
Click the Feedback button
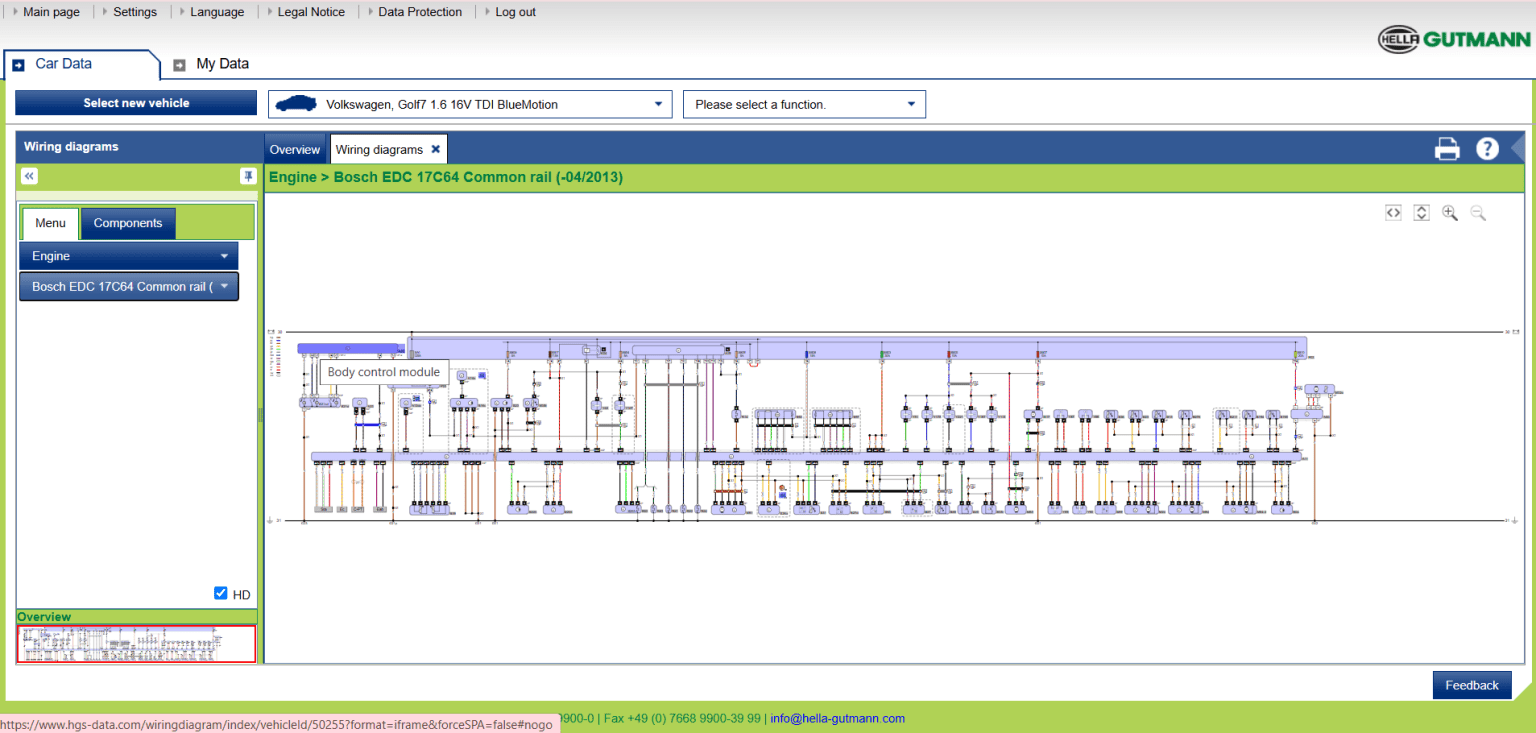coord(1471,685)
